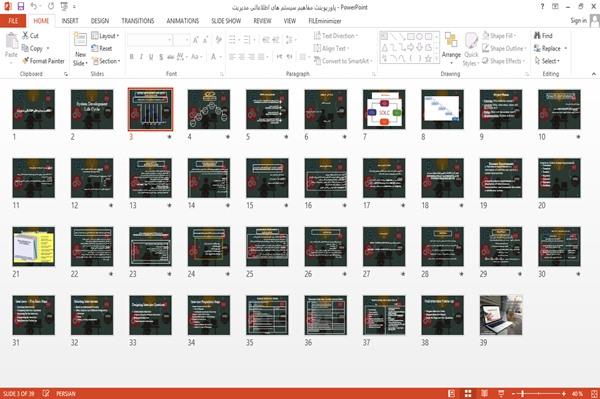Toggle Italic formatting button
This screenshot has width=600, height=399.
(x=141, y=57)
